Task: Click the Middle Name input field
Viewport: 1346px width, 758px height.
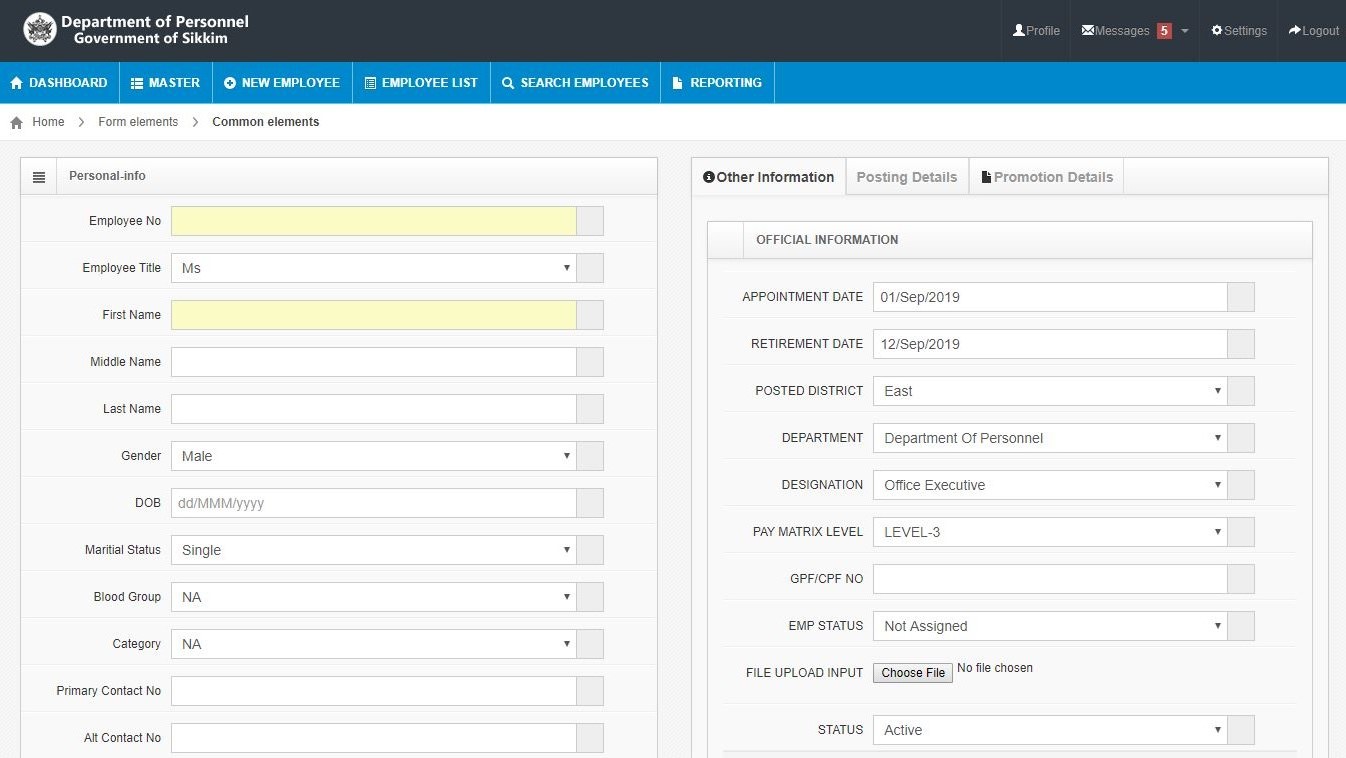Action: [x=374, y=362]
